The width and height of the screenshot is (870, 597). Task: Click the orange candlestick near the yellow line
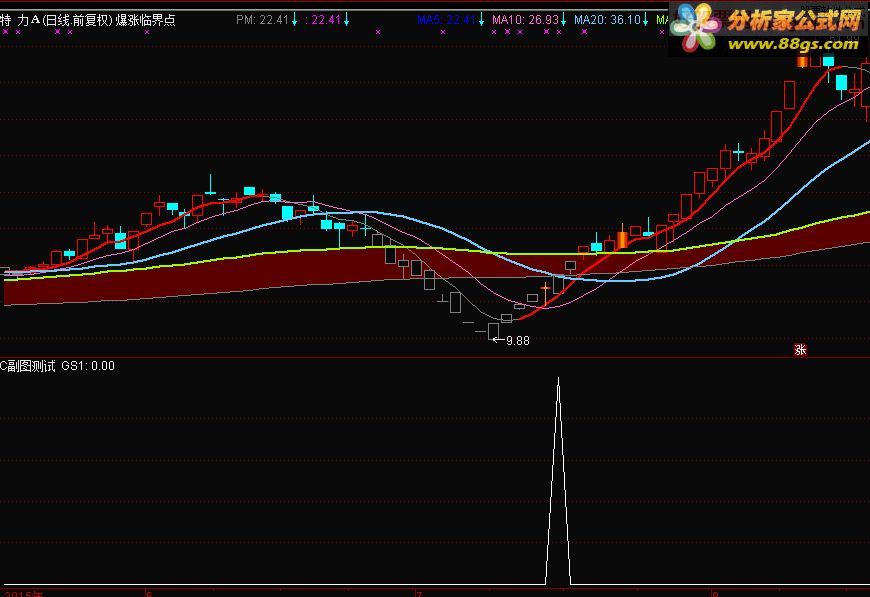coord(623,238)
